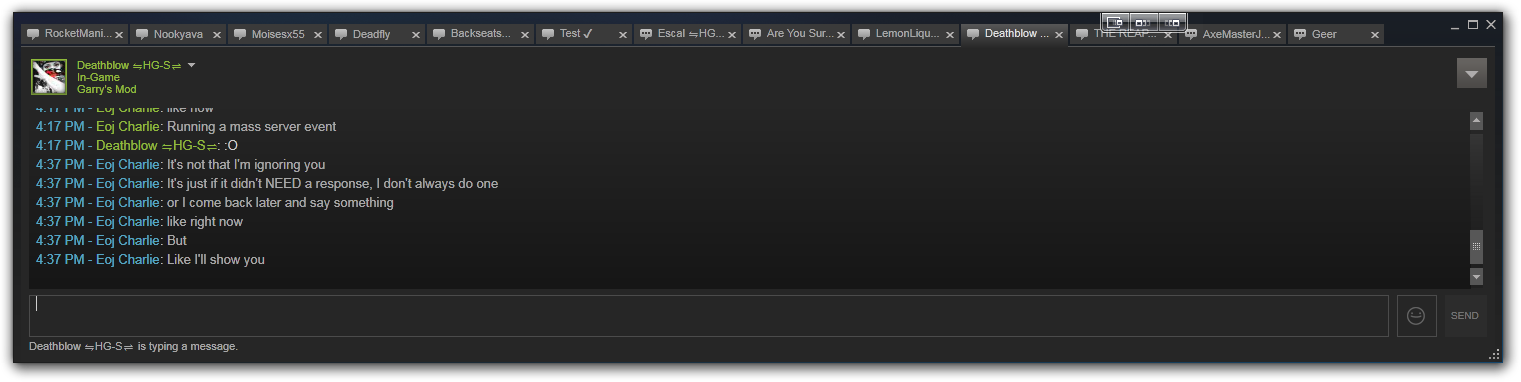The image size is (1521, 382).
Task: Close the RocketMani... chat tab
Action: [119, 34]
